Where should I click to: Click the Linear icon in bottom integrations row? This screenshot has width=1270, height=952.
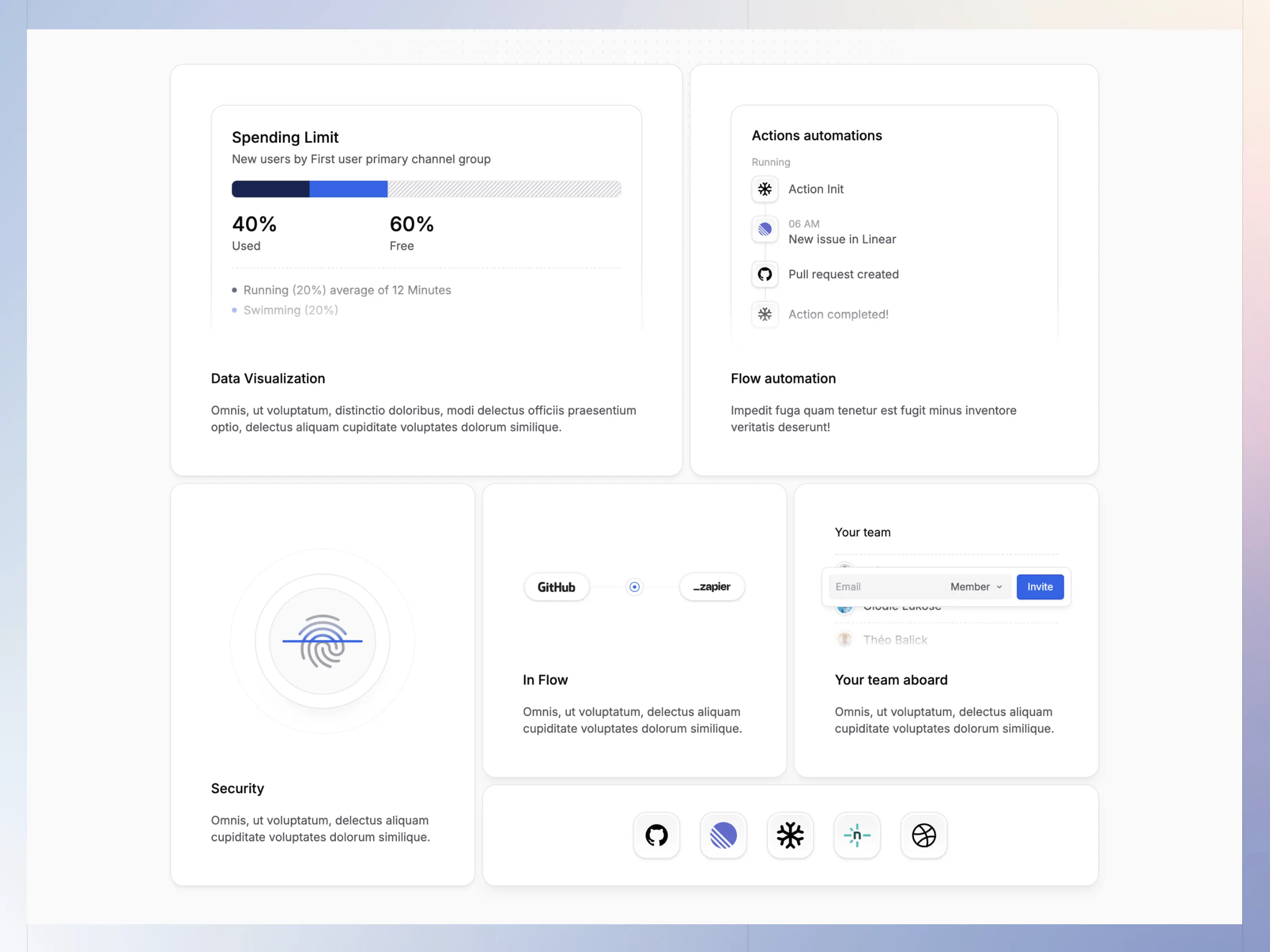click(723, 835)
